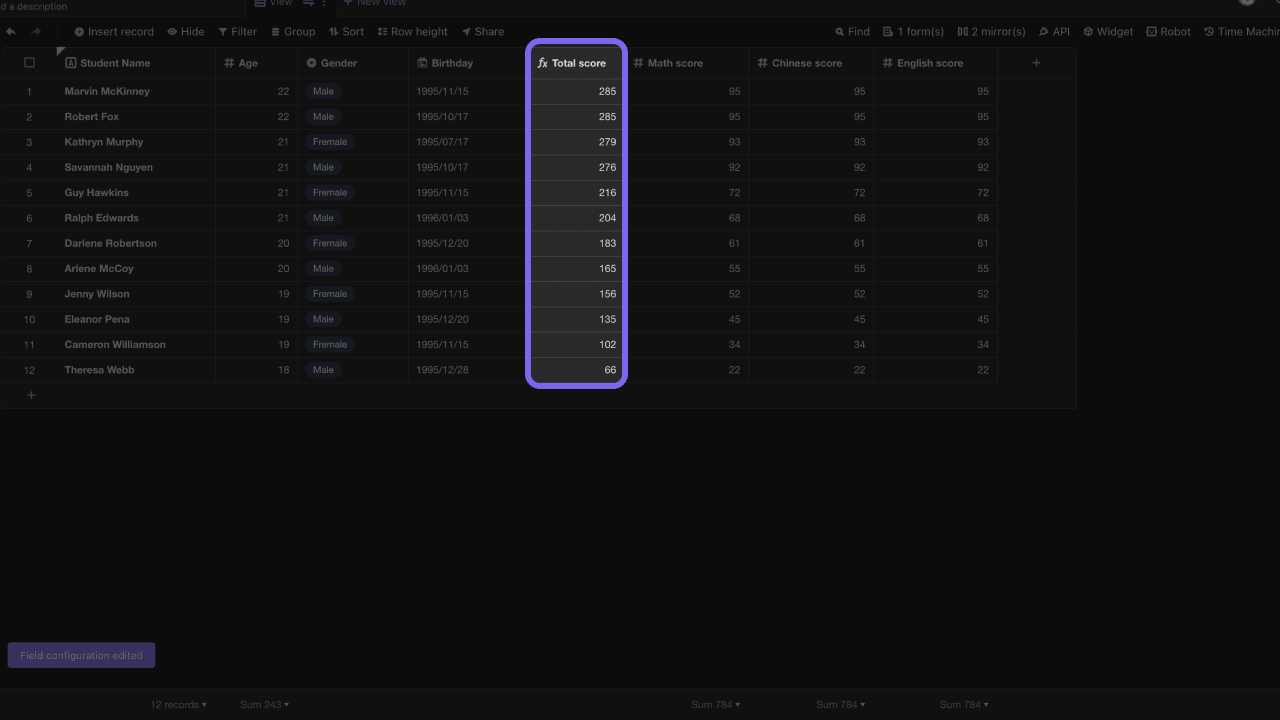Click Eleanor Pena's Chinese score 45
This screenshot has width=1280, height=720.
(x=811, y=319)
